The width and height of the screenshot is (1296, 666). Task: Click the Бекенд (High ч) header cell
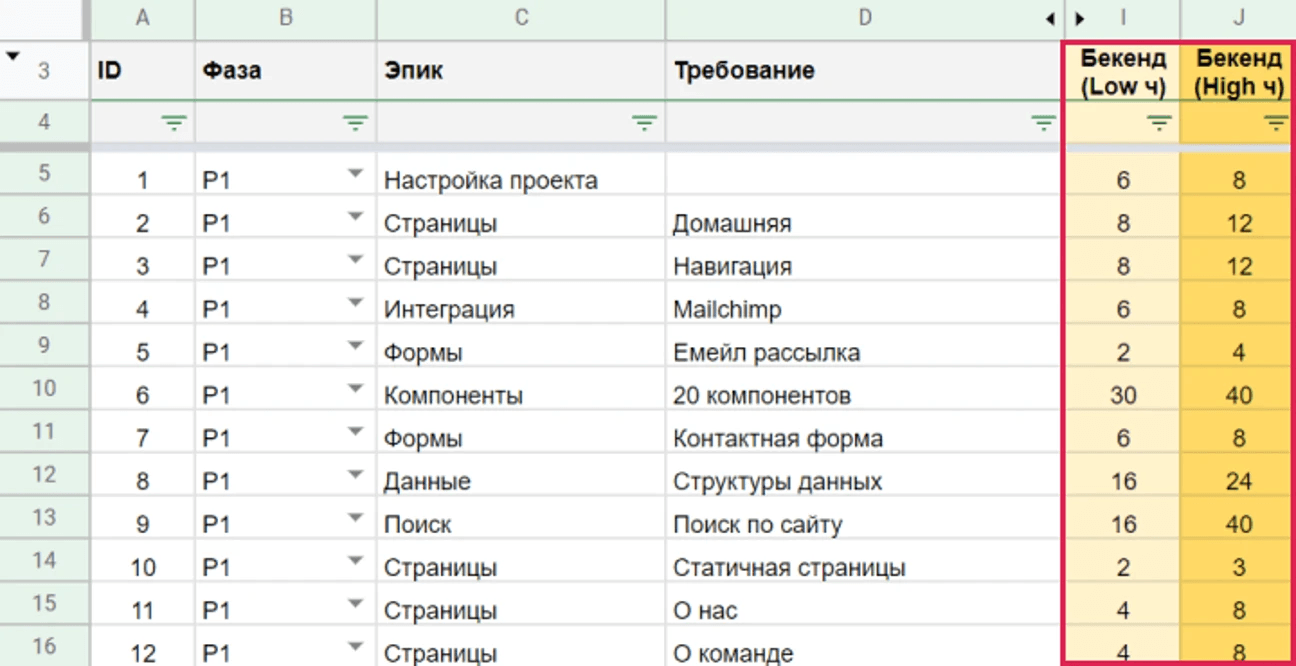click(x=1238, y=72)
